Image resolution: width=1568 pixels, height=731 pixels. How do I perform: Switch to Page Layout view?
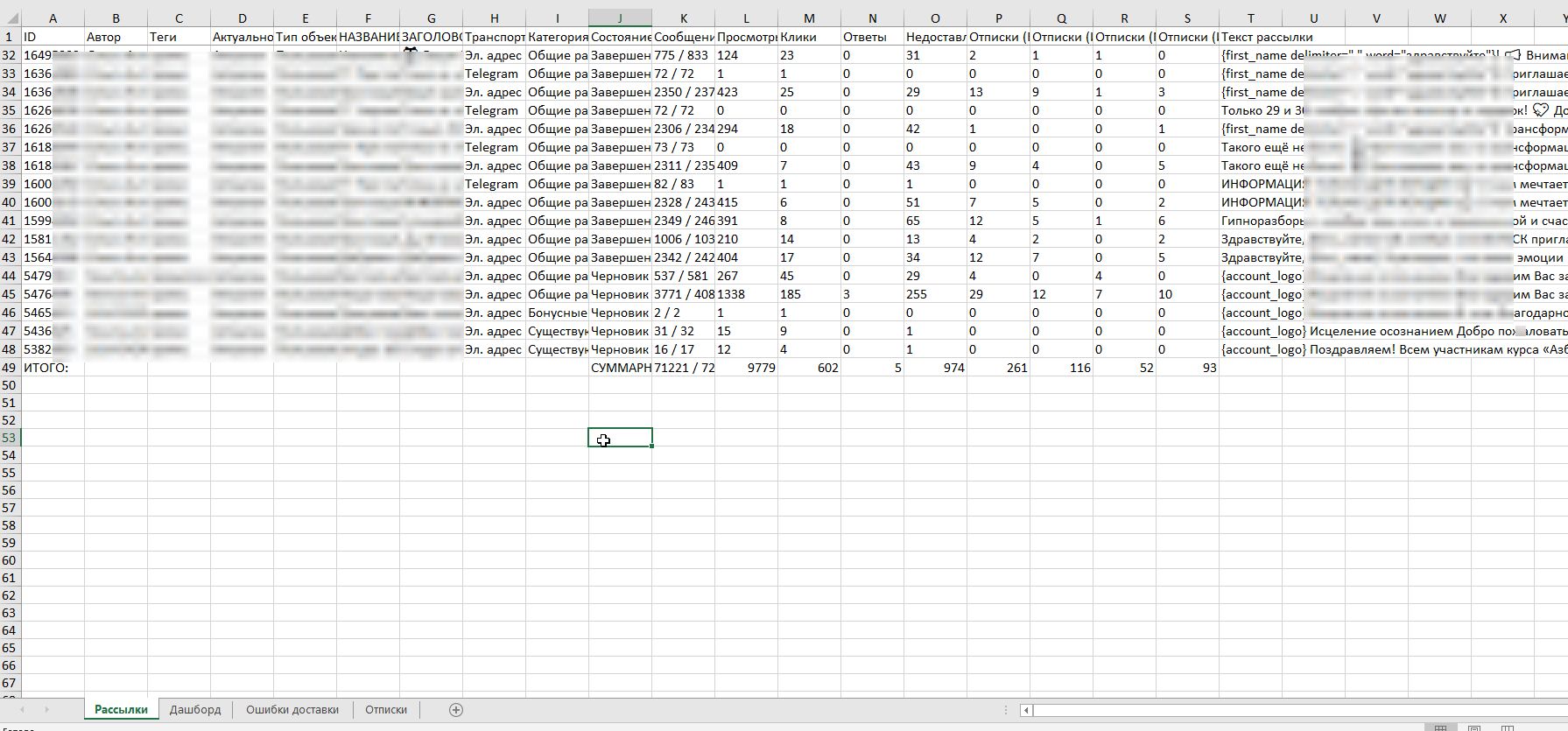coord(1474,727)
